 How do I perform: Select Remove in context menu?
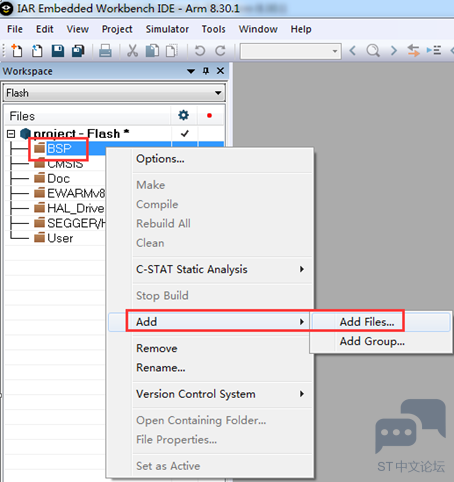[210, 348]
